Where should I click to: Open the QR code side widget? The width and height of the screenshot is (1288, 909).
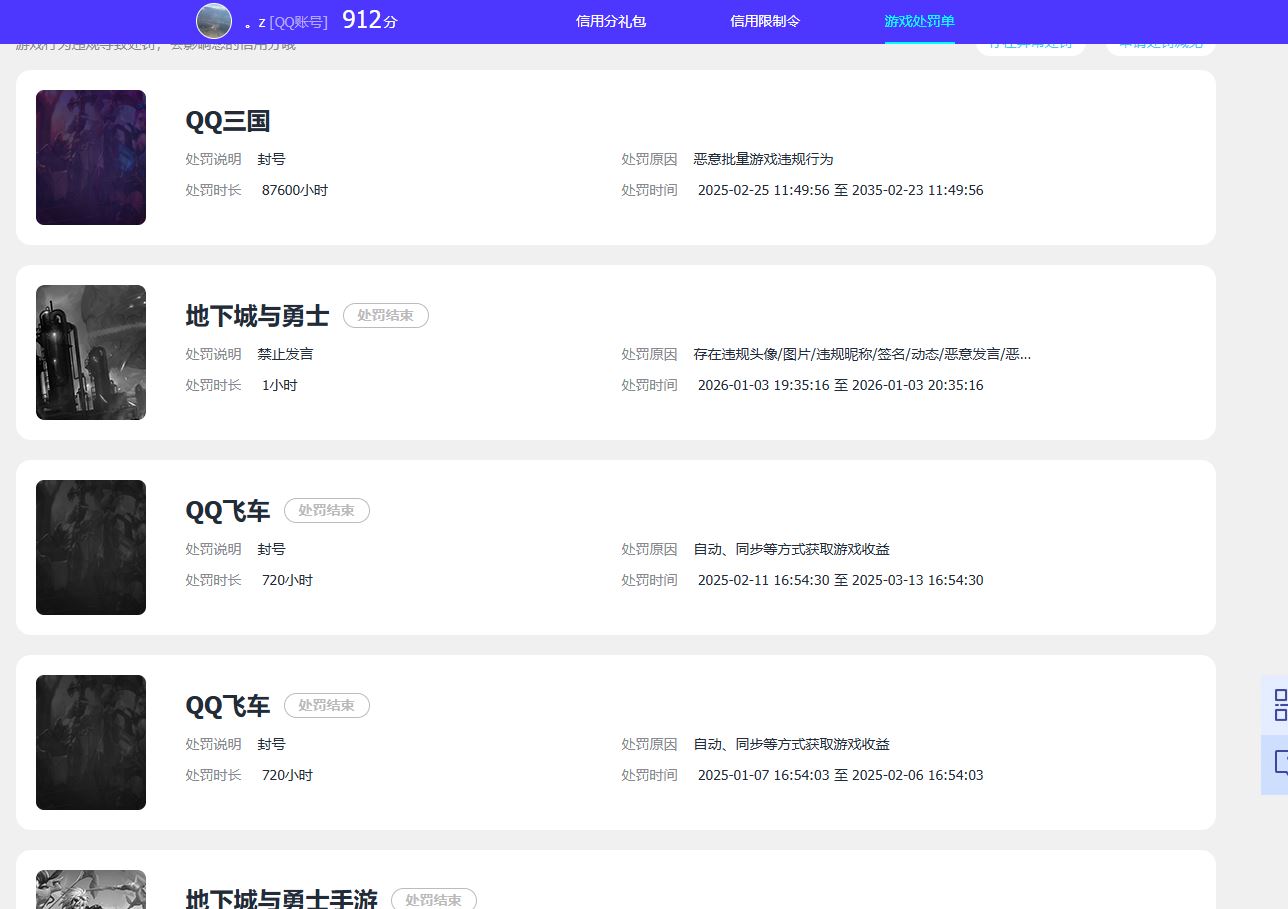click(1276, 705)
